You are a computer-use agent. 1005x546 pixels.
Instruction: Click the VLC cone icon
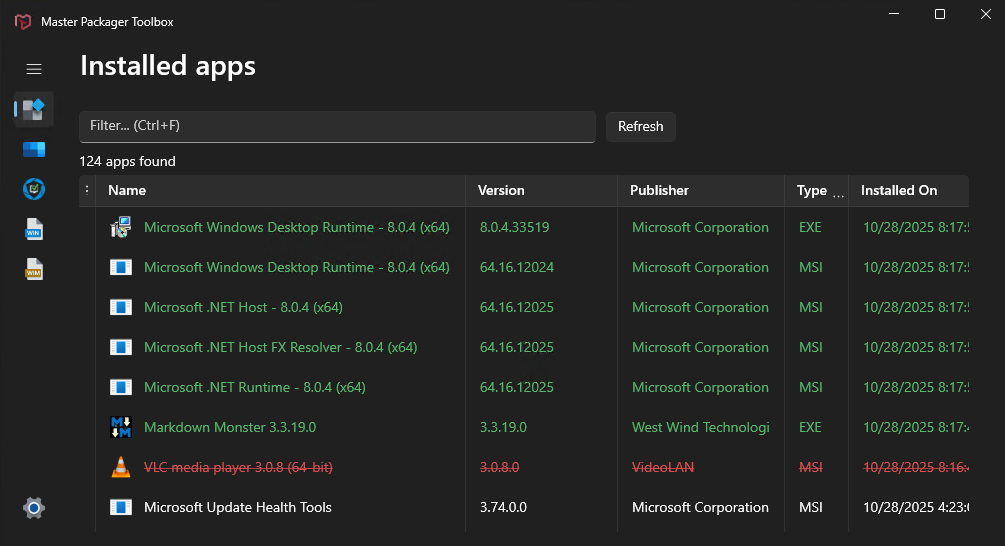[120, 467]
